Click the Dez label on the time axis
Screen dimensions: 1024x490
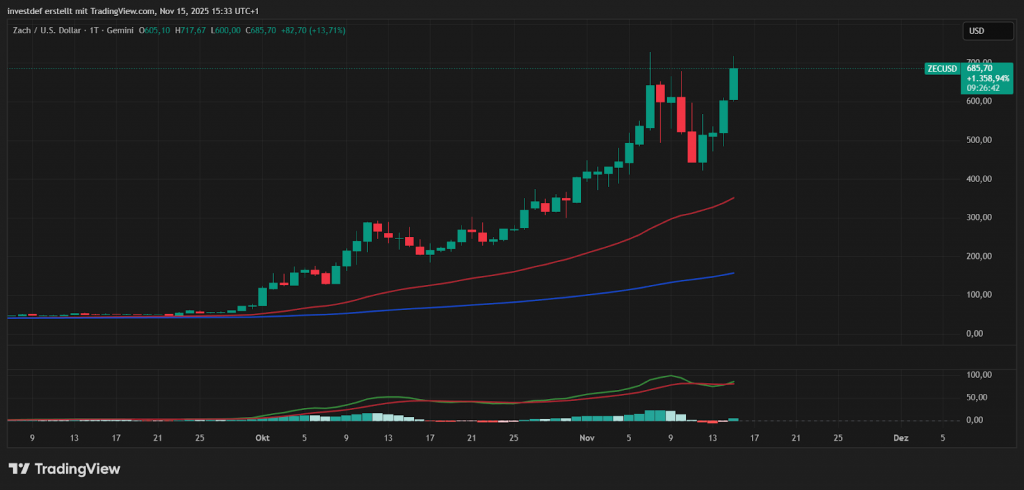tap(900, 438)
